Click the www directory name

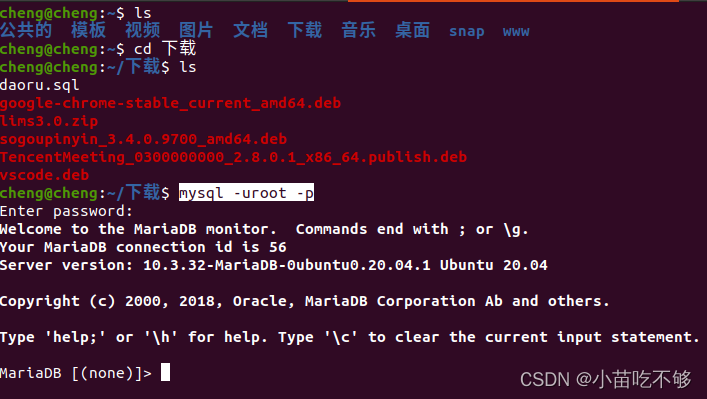tap(516, 32)
